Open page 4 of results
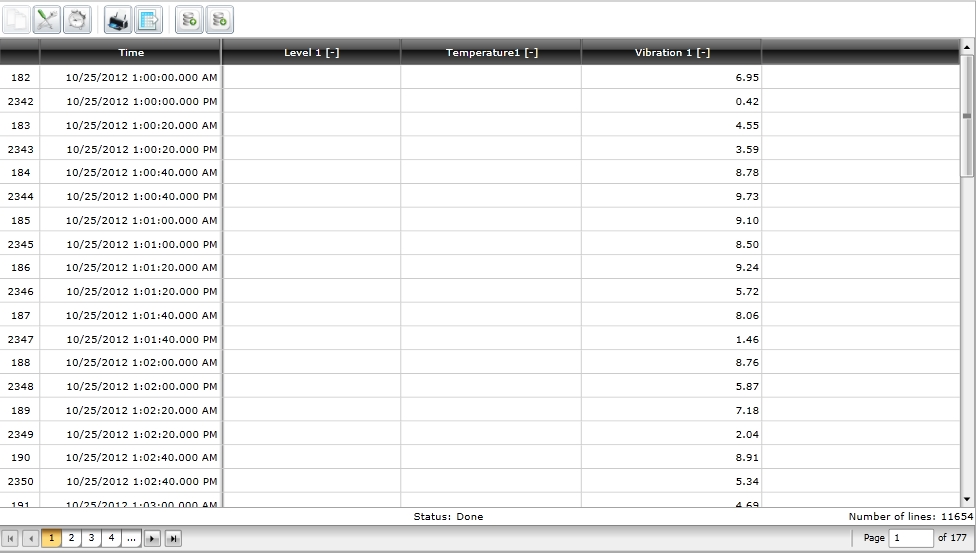976x553 pixels. 111,539
